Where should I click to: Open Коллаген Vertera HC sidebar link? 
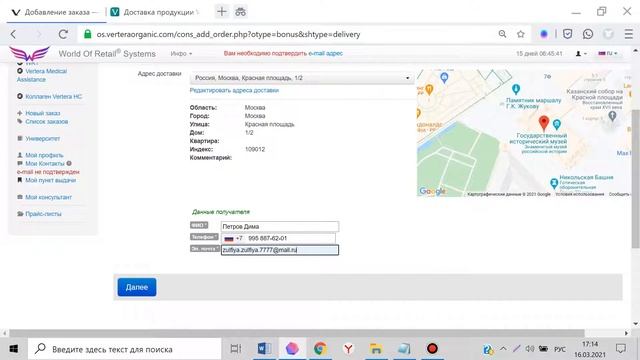coord(53,96)
